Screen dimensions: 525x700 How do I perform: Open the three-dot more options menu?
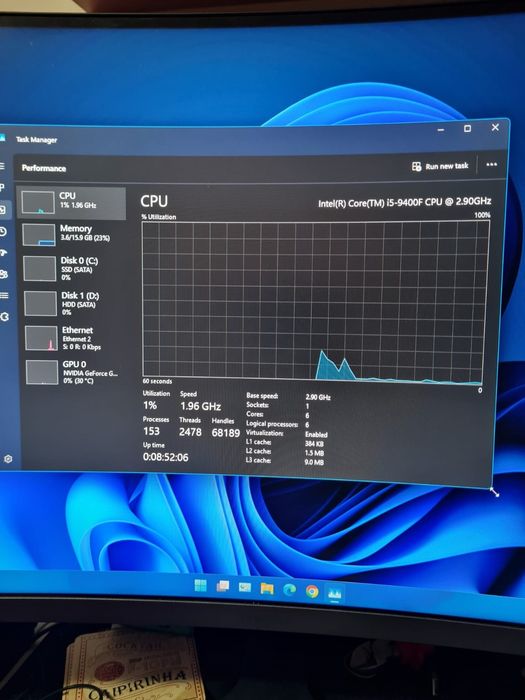492,164
